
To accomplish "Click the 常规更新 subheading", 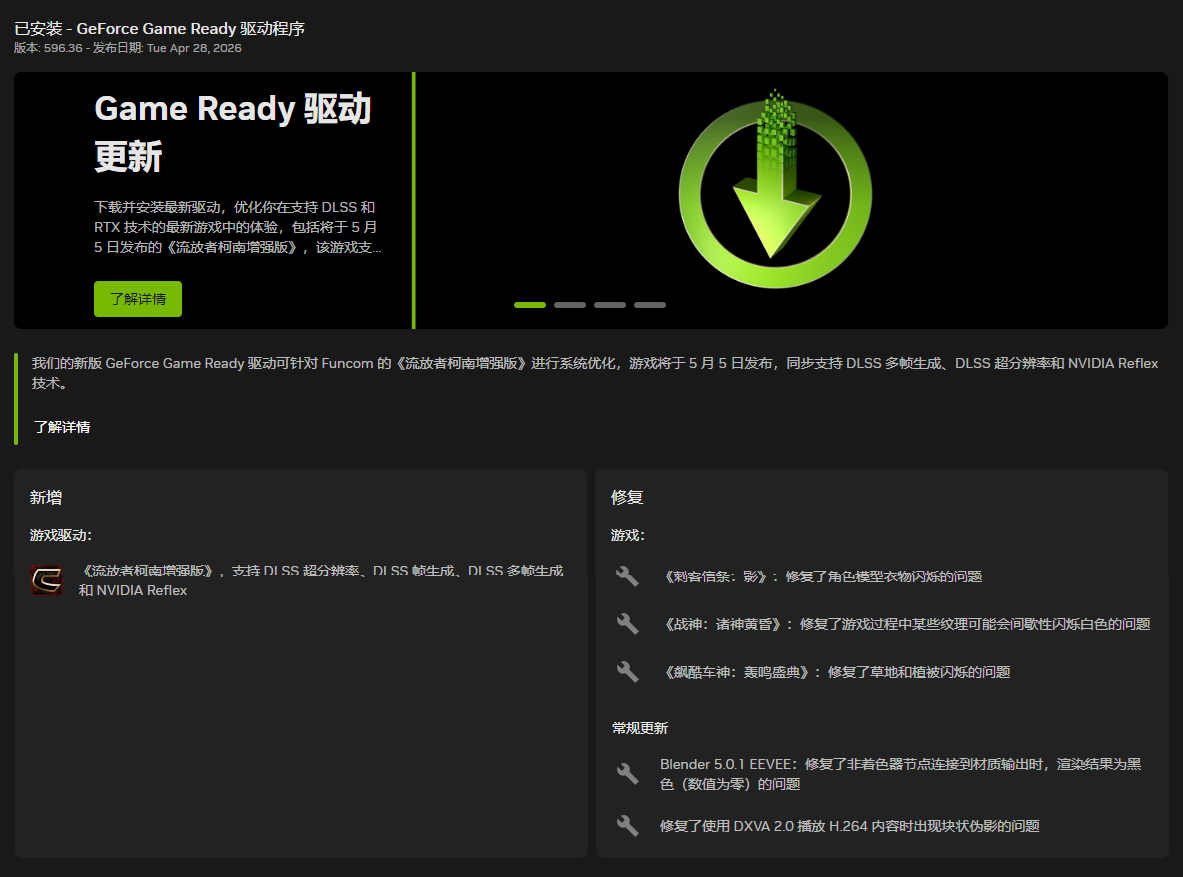I will tap(640, 728).
